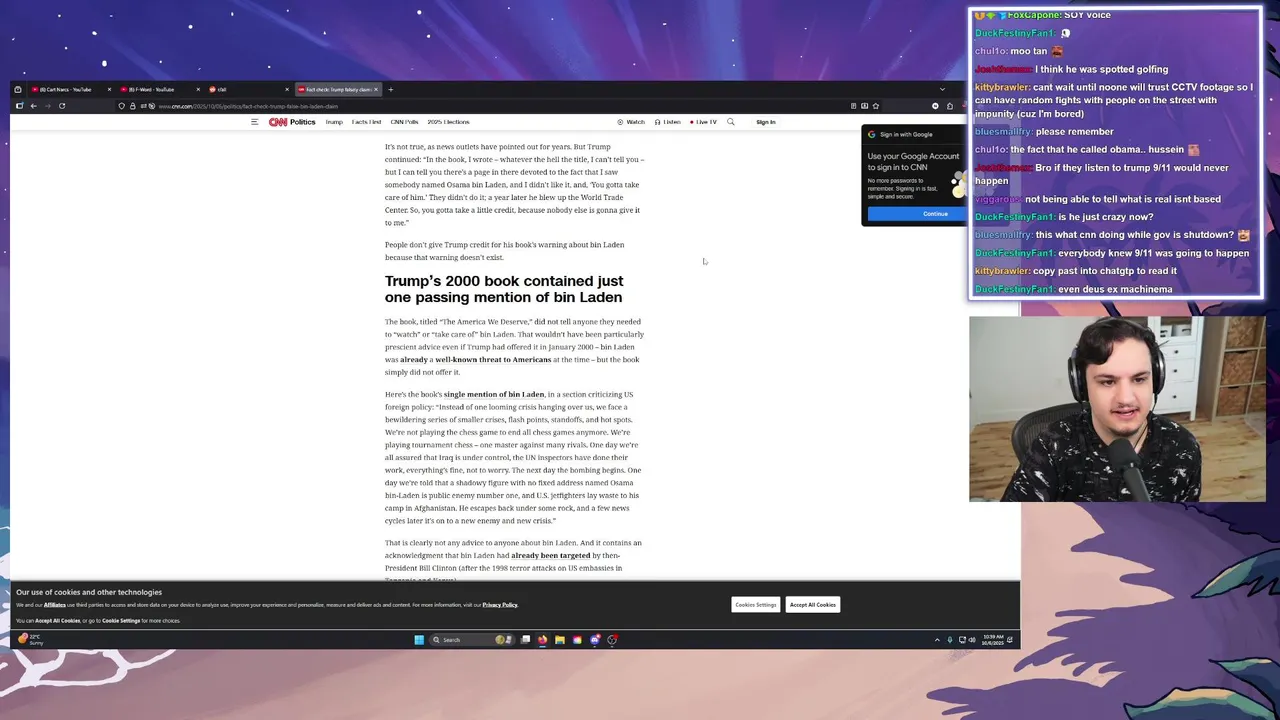Open Affiliates link in cookie banner
Screen dimensions: 1280x720
click(x=54, y=605)
